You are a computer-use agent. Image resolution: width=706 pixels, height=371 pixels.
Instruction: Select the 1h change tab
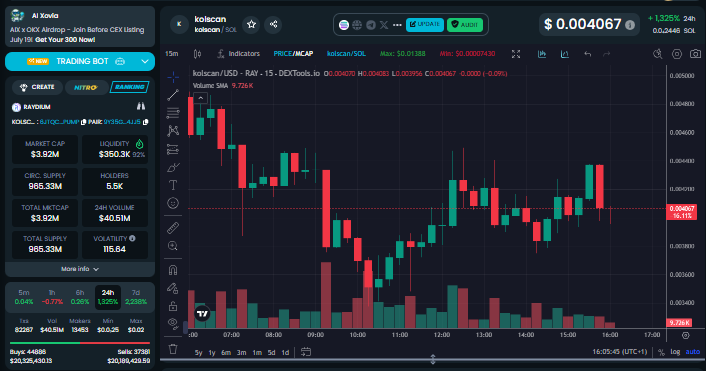point(52,297)
